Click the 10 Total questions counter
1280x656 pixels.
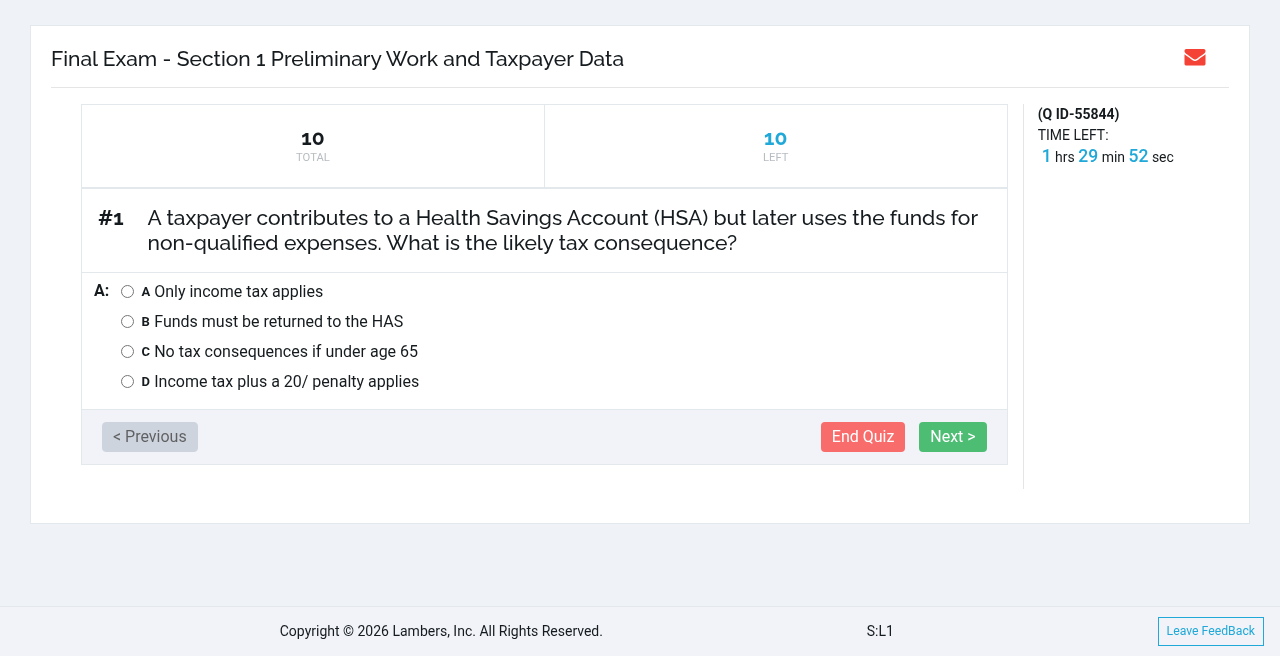313,146
